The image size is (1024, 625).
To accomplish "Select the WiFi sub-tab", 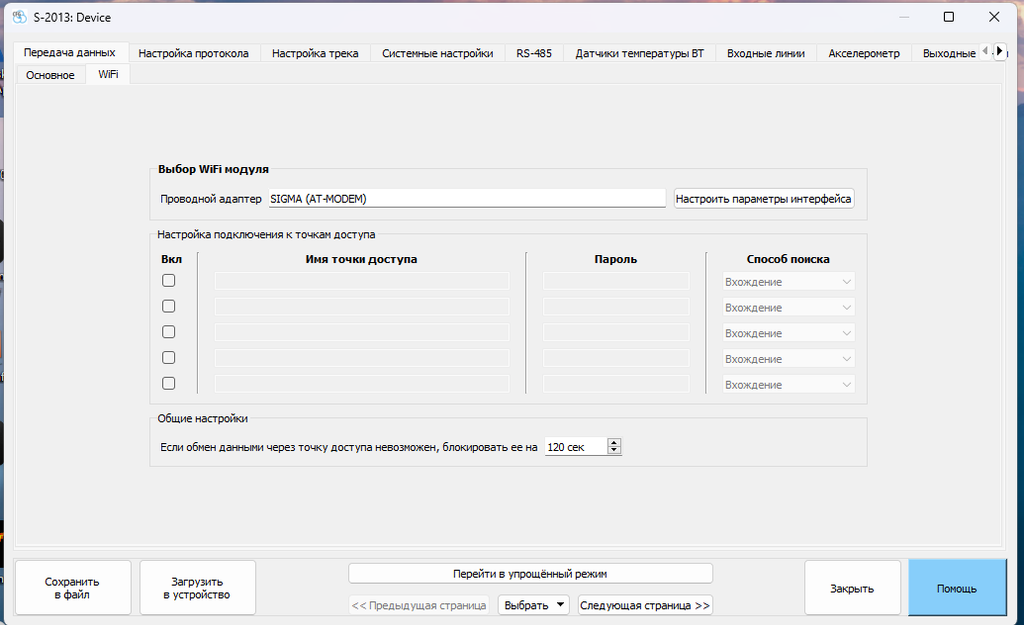I will 108,74.
